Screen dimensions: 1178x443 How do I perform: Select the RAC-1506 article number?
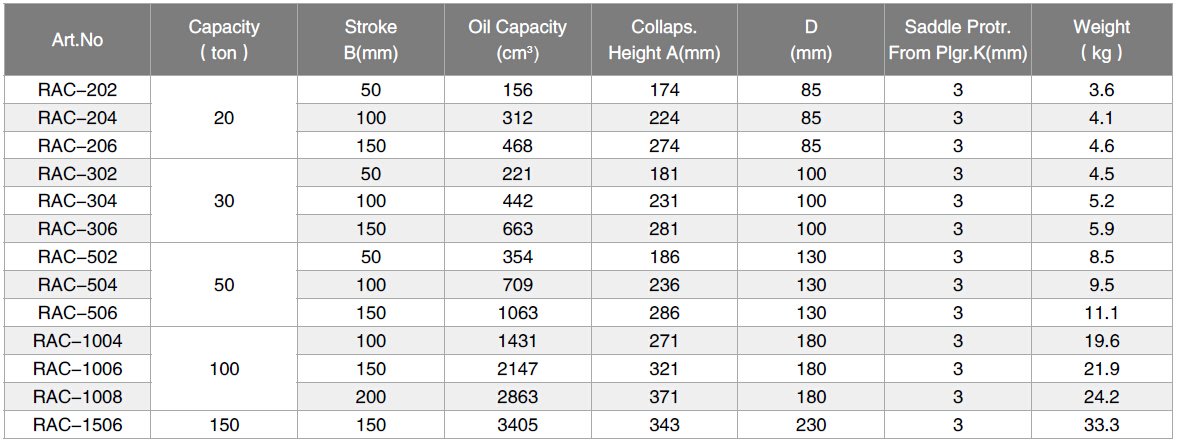77,425
